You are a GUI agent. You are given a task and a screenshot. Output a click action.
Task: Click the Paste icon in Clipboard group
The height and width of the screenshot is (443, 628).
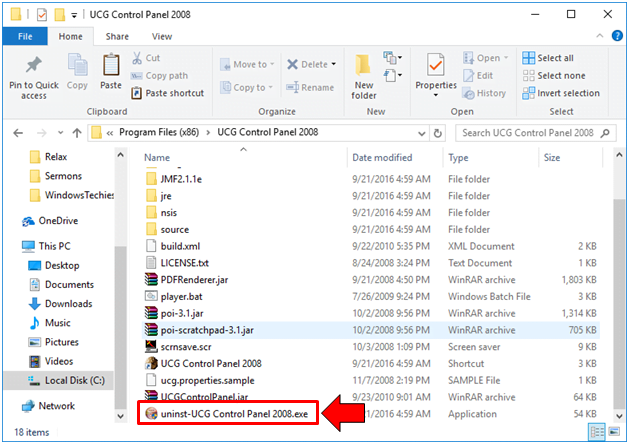click(111, 68)
